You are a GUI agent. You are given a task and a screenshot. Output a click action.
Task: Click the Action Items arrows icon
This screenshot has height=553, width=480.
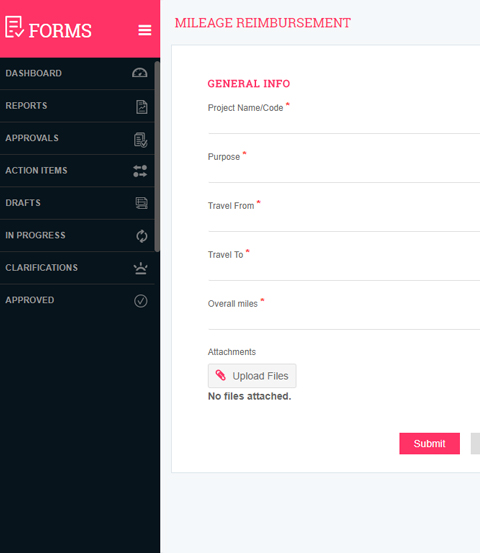pos(140,171)
